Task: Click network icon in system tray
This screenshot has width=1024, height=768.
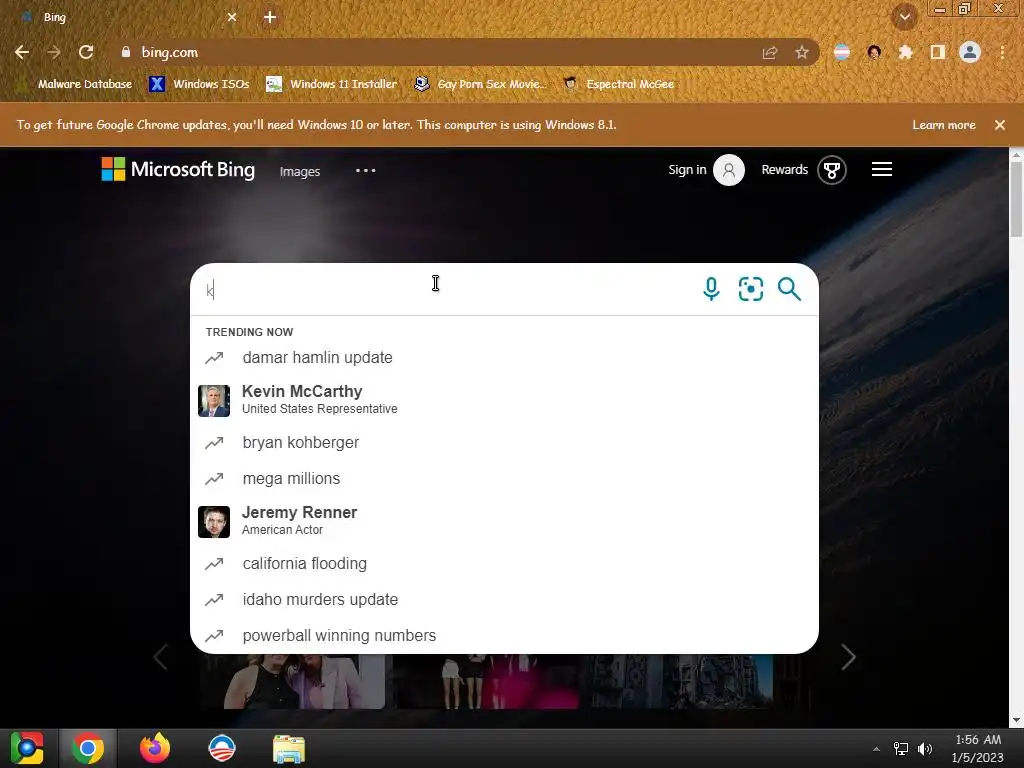Action: click(x=901, y=748)
